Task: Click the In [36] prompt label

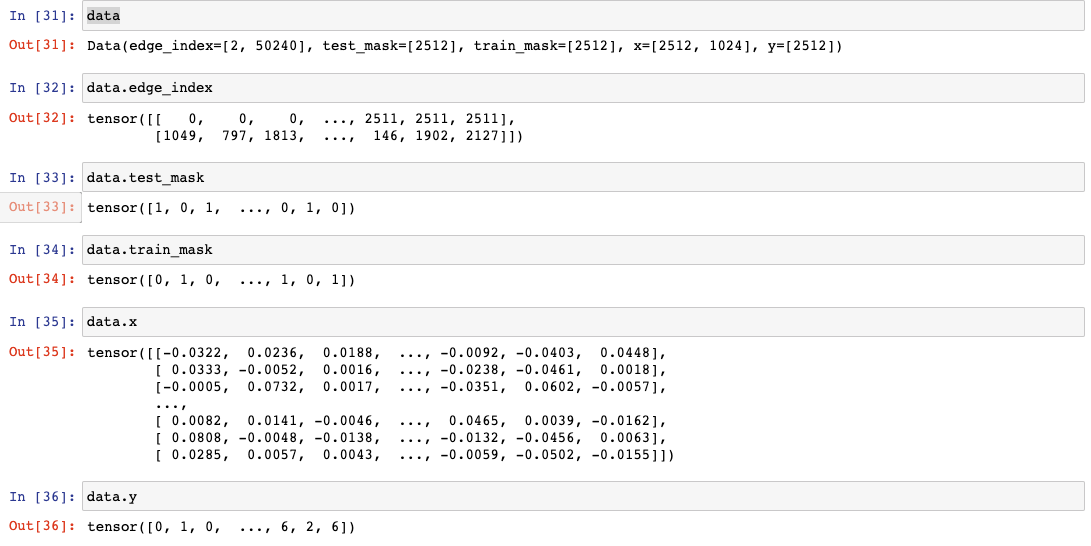Action: coord(42,496)
